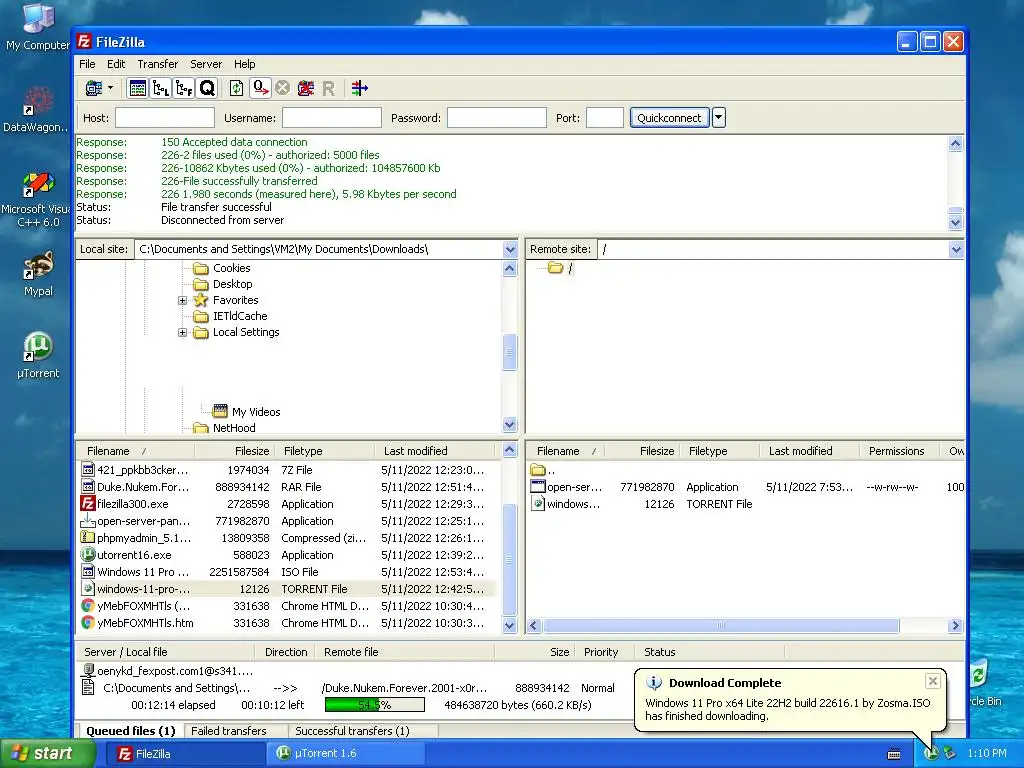1024x768 pixels.
Task: Expand the Favorites tree node
Action: (x=183, y=300)
